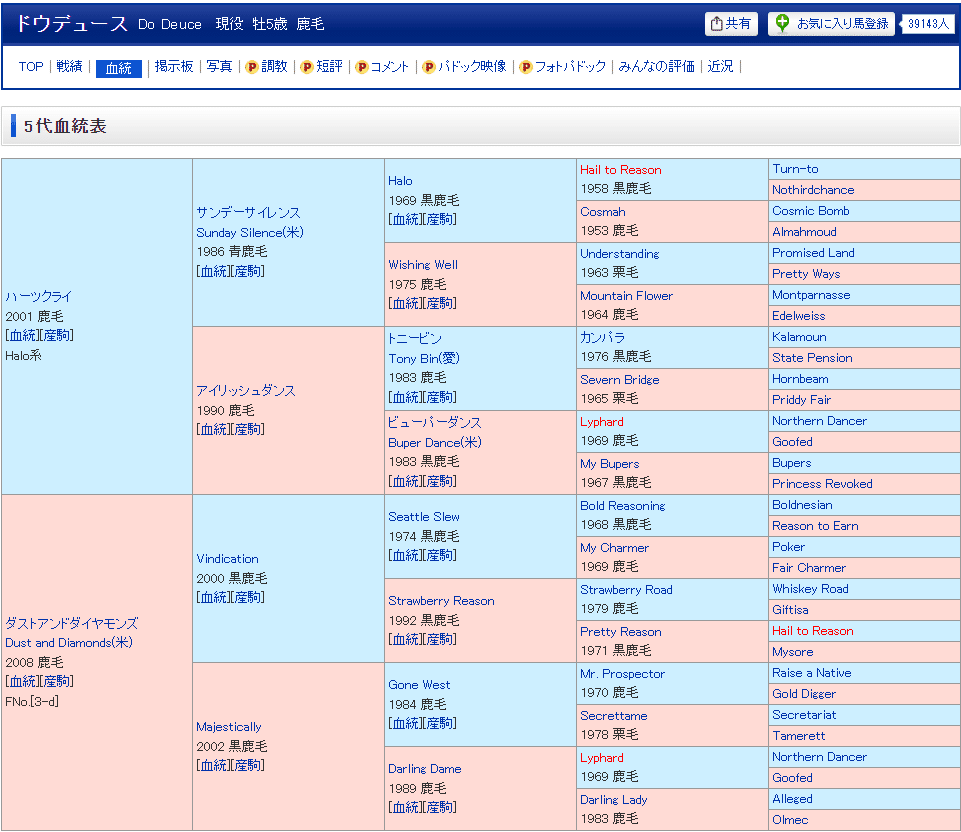This screenshot has height=832, width=961.
Task: Click 血統 link under ハーツクライ
Action: (x=22, y=336)
